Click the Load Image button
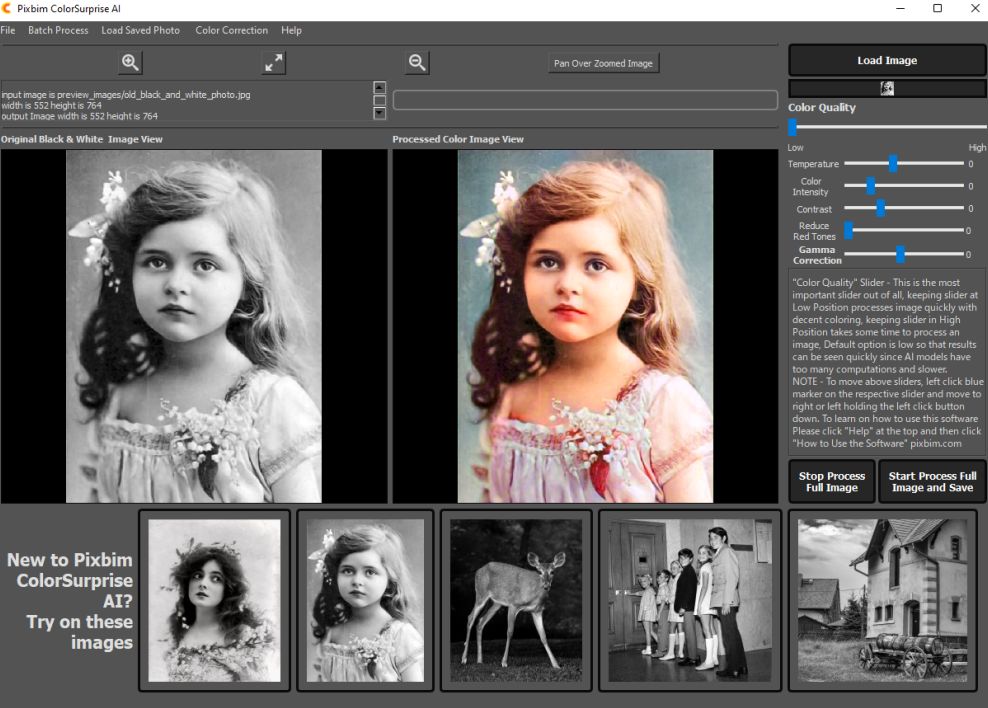 pos(887,60)
